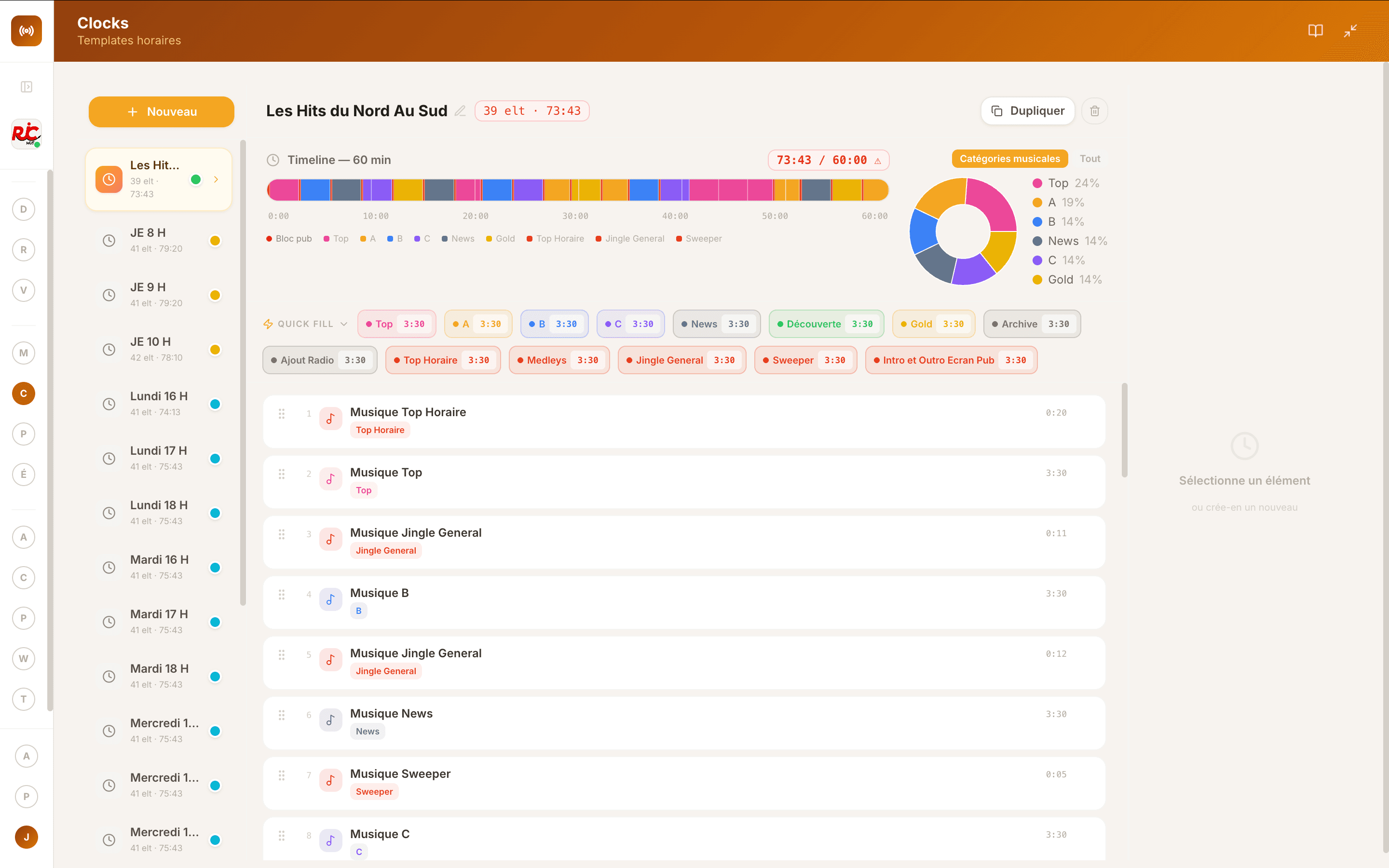Viewport: 1389px width, 868px height.
Task: Click the É sidebar circle
Action: coord(24,474)
